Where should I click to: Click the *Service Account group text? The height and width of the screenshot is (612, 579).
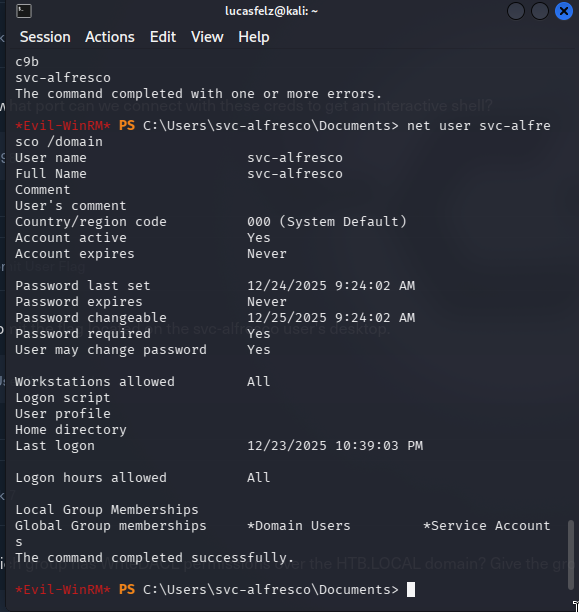(486, 526)
